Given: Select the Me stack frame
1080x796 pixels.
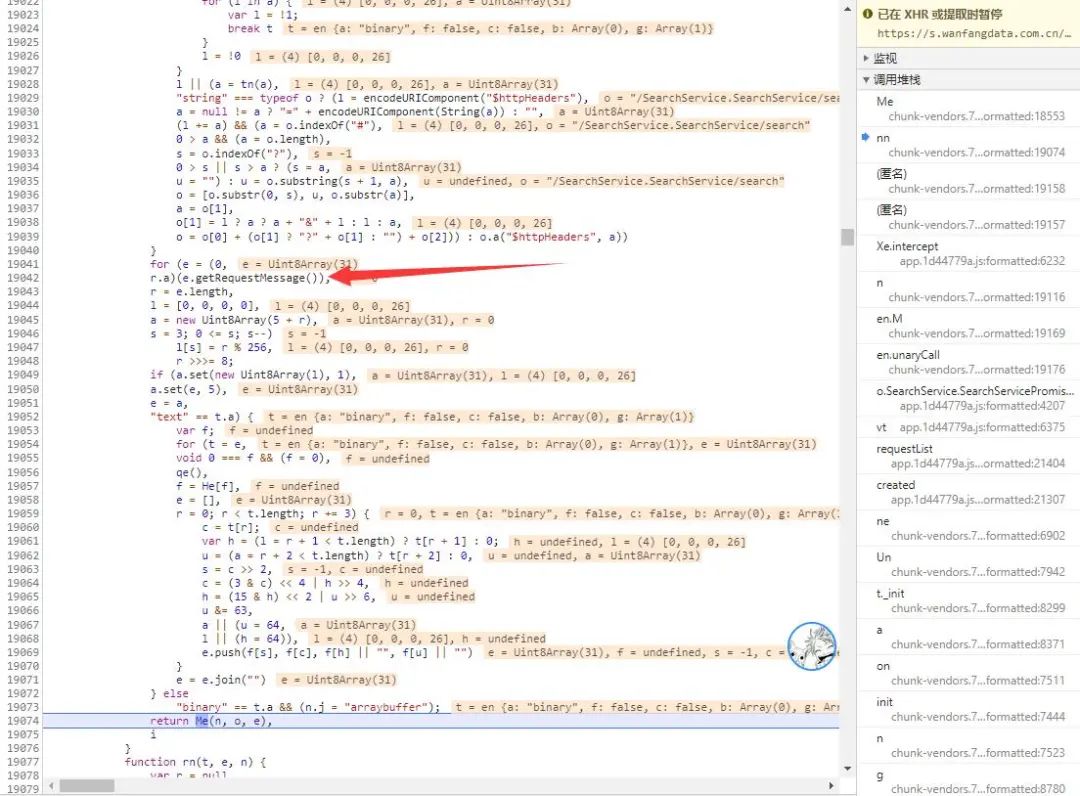Looking at the screenshot, I should point(884,101).
